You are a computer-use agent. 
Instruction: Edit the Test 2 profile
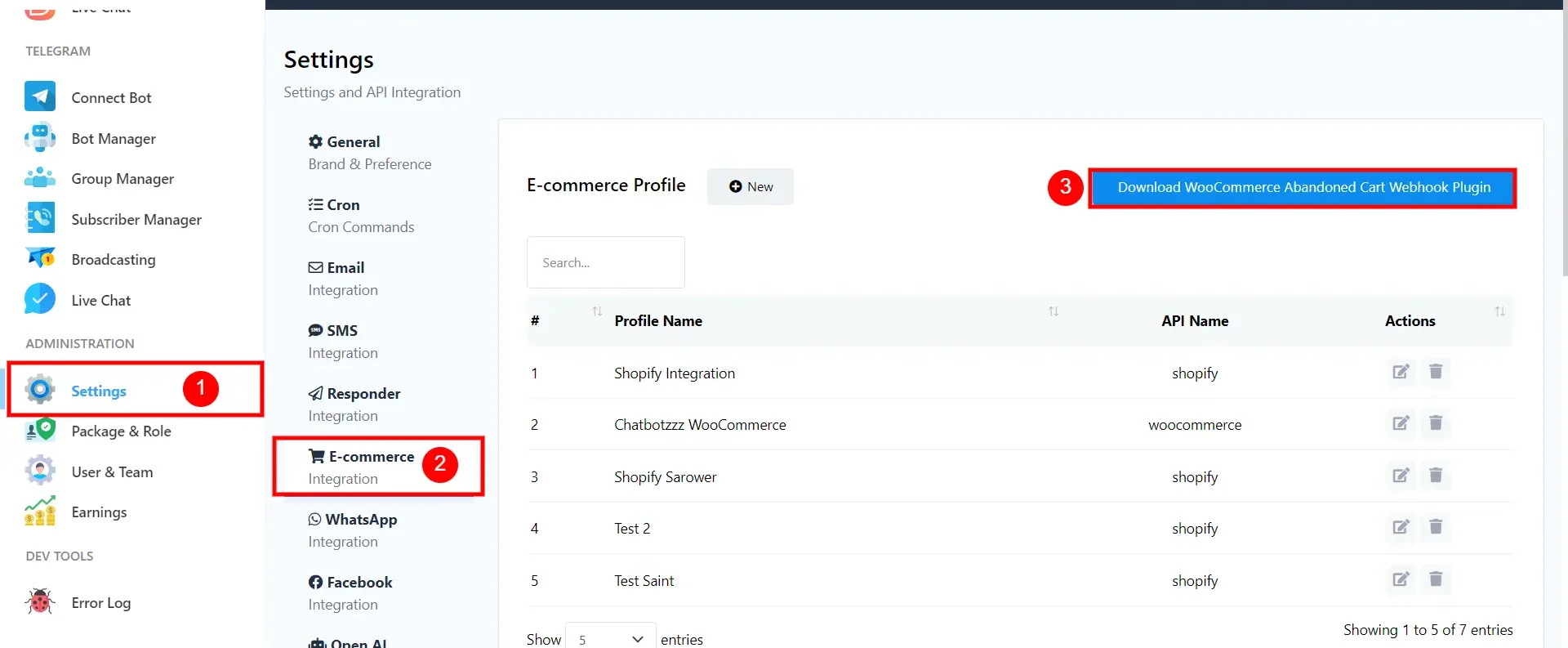(1401, 527)
